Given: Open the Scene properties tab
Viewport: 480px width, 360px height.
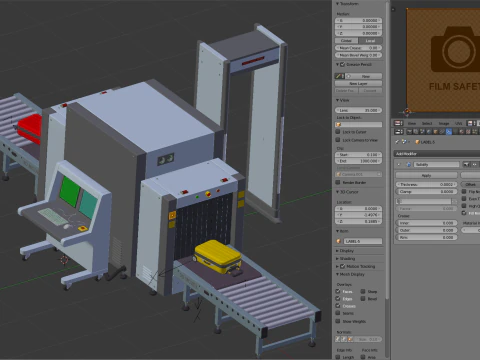Looking at the screenshot, I should click(x=422, y=131).
